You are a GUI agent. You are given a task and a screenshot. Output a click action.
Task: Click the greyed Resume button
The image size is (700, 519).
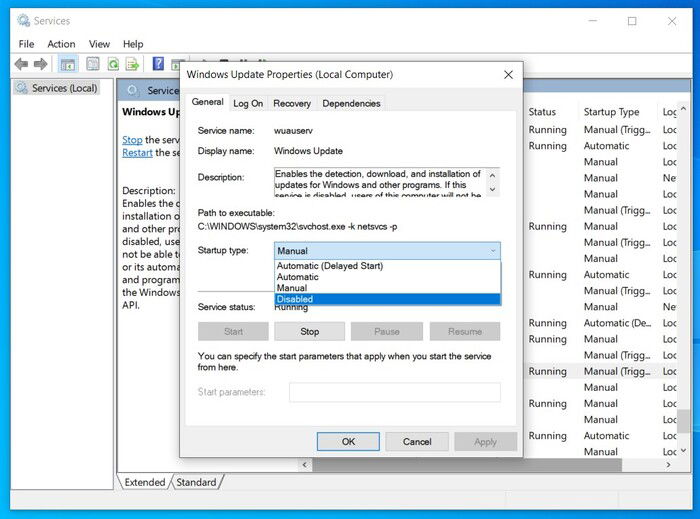[x=465, y=332]
